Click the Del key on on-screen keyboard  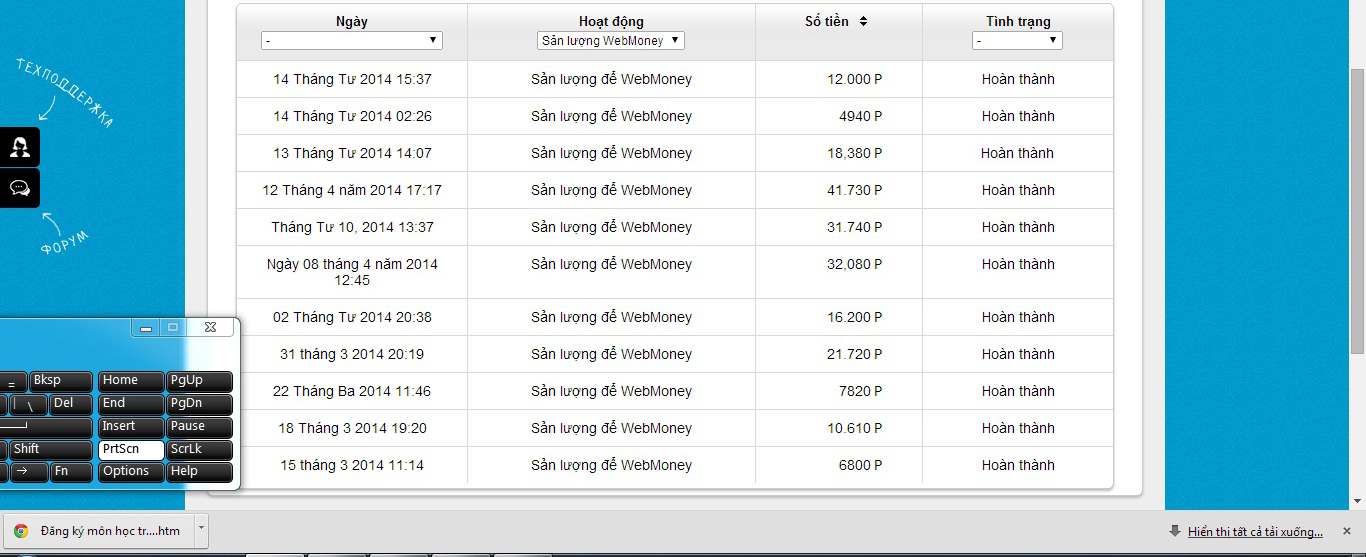coord(70,404)
